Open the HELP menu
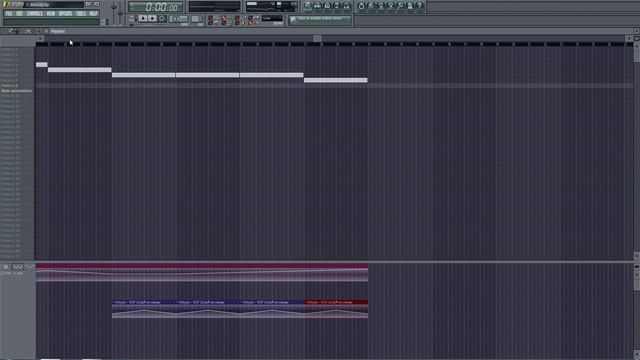 93,13
